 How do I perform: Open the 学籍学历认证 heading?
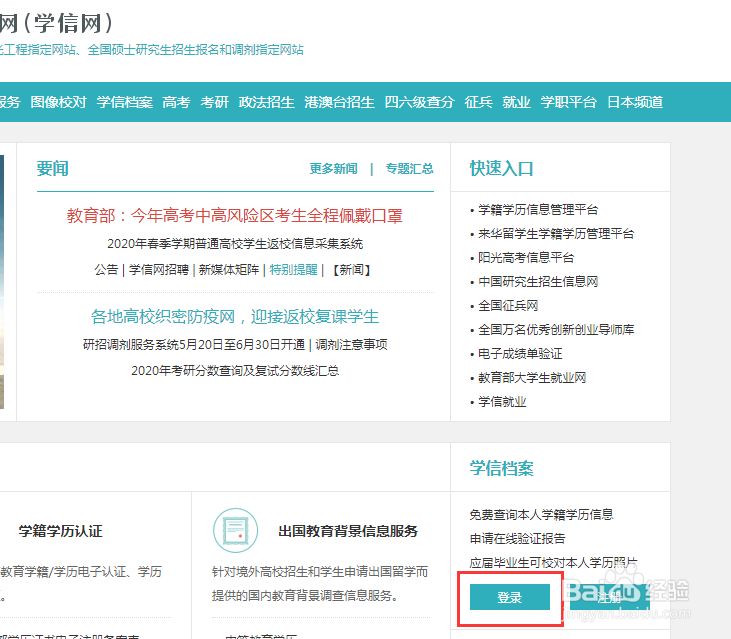[x=61, y=531]
